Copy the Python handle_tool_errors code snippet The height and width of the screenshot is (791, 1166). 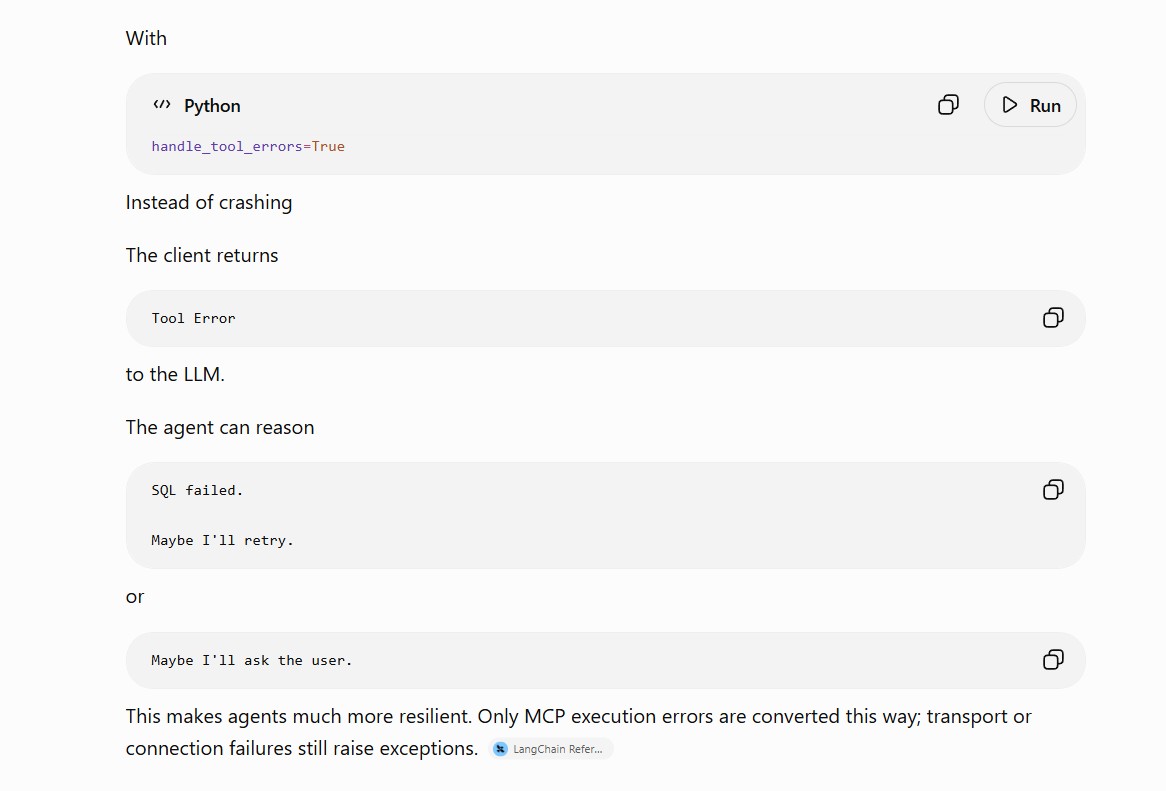[x=948, y=105]
